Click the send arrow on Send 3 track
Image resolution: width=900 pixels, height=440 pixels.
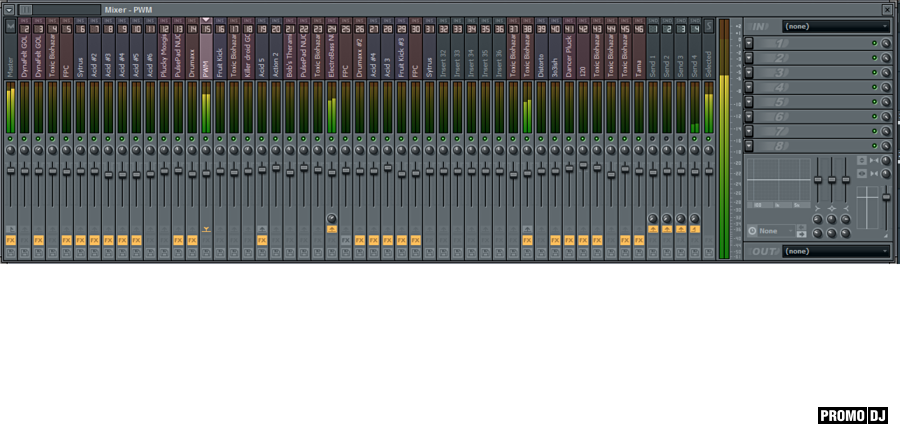(x=681, y=229)
